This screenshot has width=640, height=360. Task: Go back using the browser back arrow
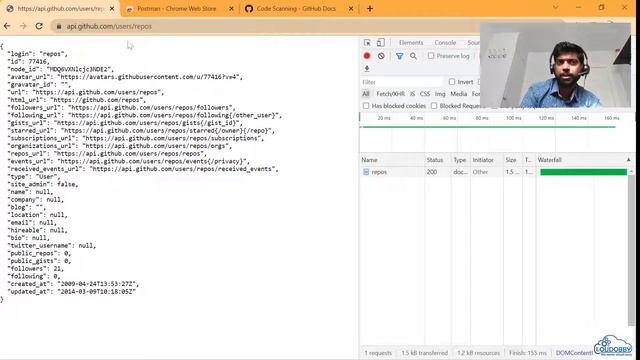pyautogui.click(x=7, y=26)
